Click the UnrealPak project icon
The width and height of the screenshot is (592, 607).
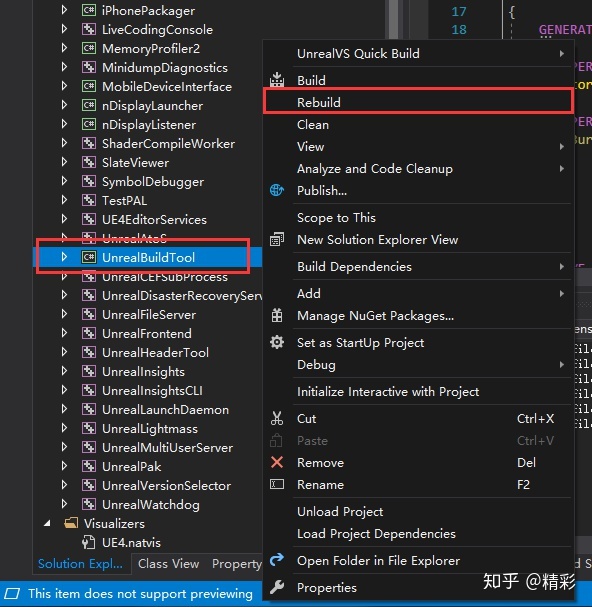coord(89,466)
